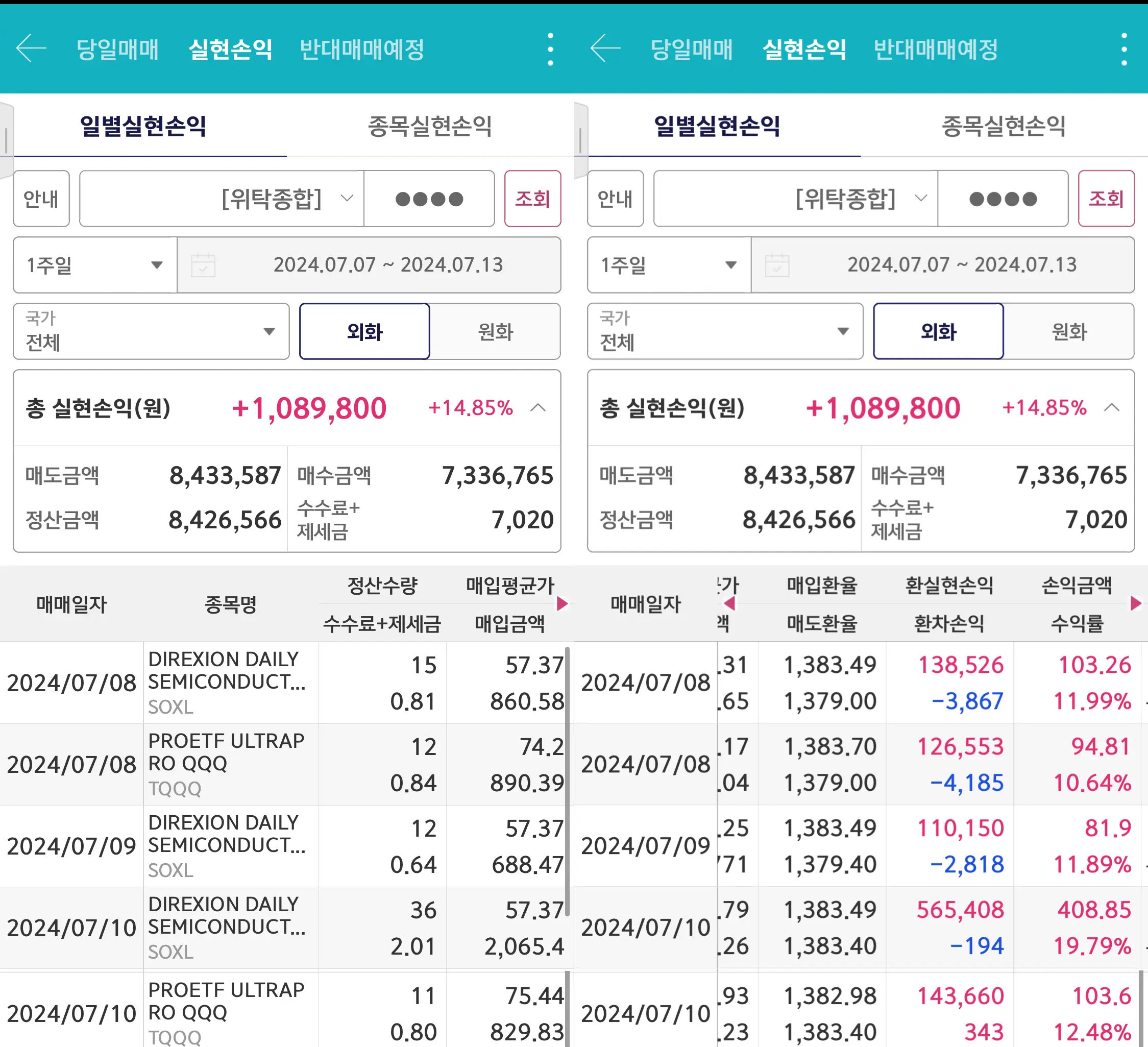Viewport: 1148px width, 1047px height.
Task: Click left panel side drawer handle
Action: 6,140
